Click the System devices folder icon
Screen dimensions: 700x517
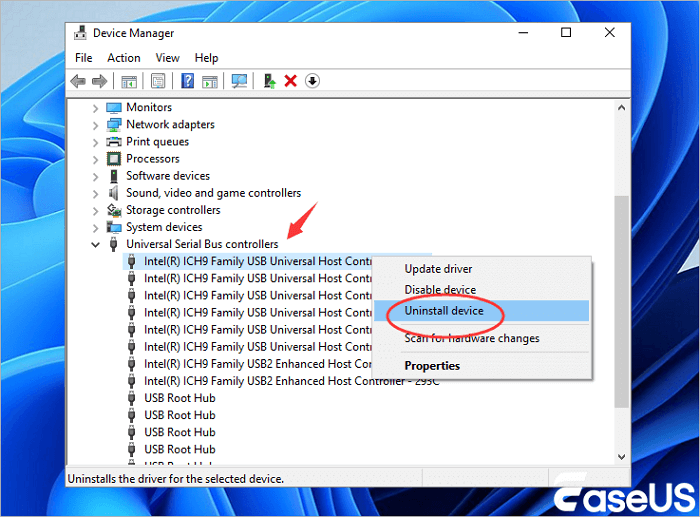click(x=114, y=227)
